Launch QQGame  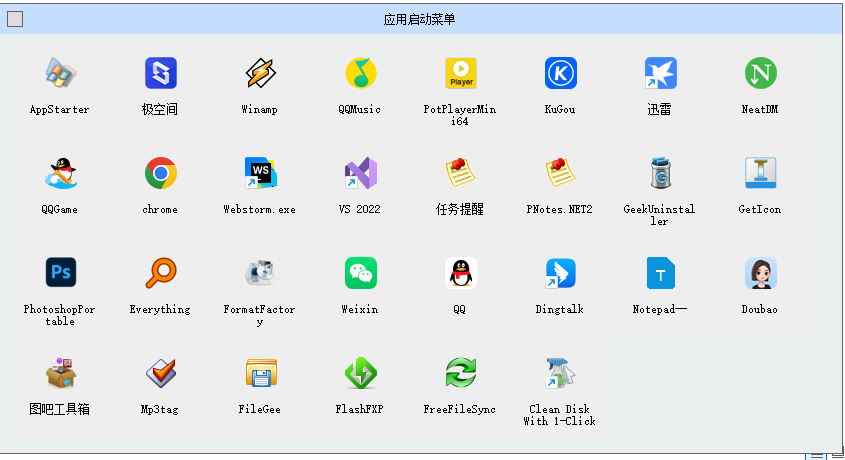pos(60,173)
